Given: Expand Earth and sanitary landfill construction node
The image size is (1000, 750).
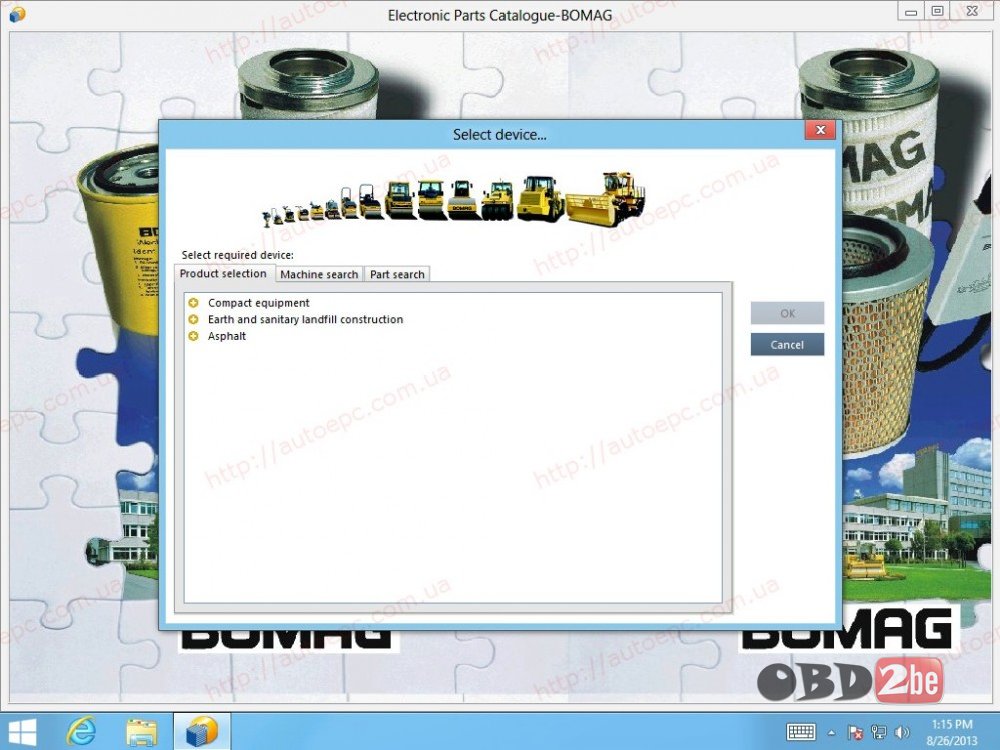Looking at the screenshot, I should (193, 320).
